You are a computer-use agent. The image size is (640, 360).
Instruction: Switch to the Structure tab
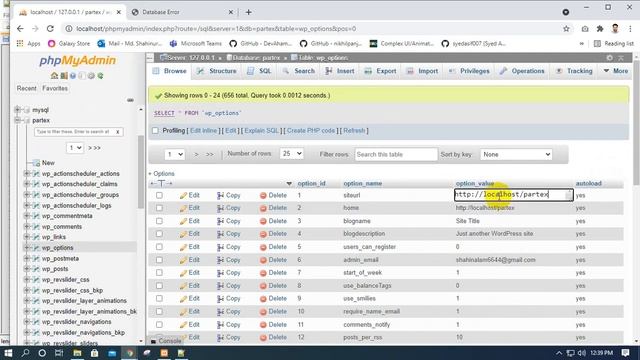(216, 71)
